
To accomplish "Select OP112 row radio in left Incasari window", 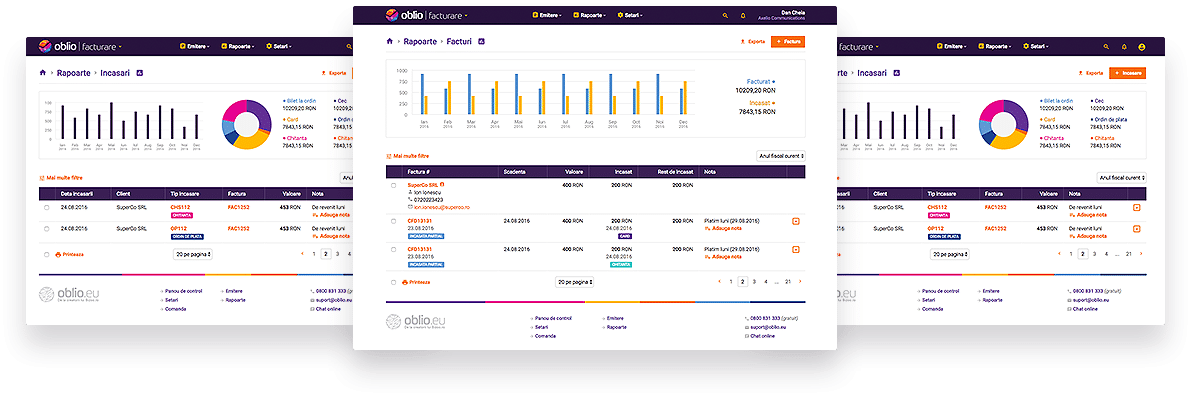I will (x=46, y=229).
